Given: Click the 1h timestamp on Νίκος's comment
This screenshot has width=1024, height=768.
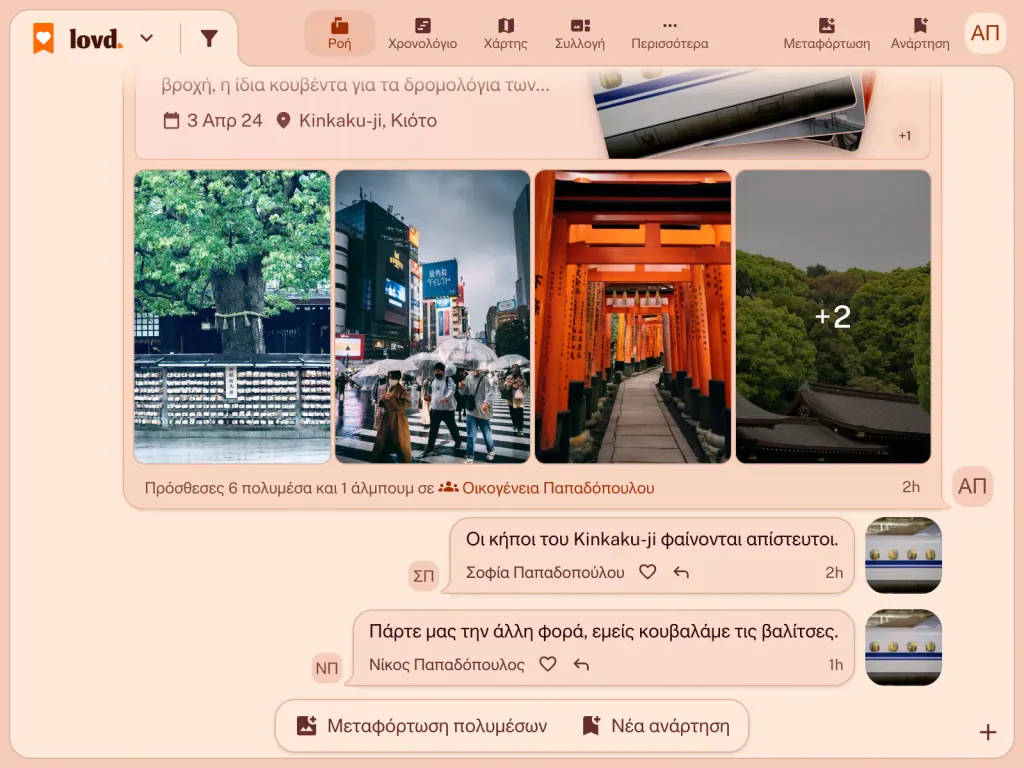Looking at the screenshot, I should pyautogui.click(x=835, y=665).
